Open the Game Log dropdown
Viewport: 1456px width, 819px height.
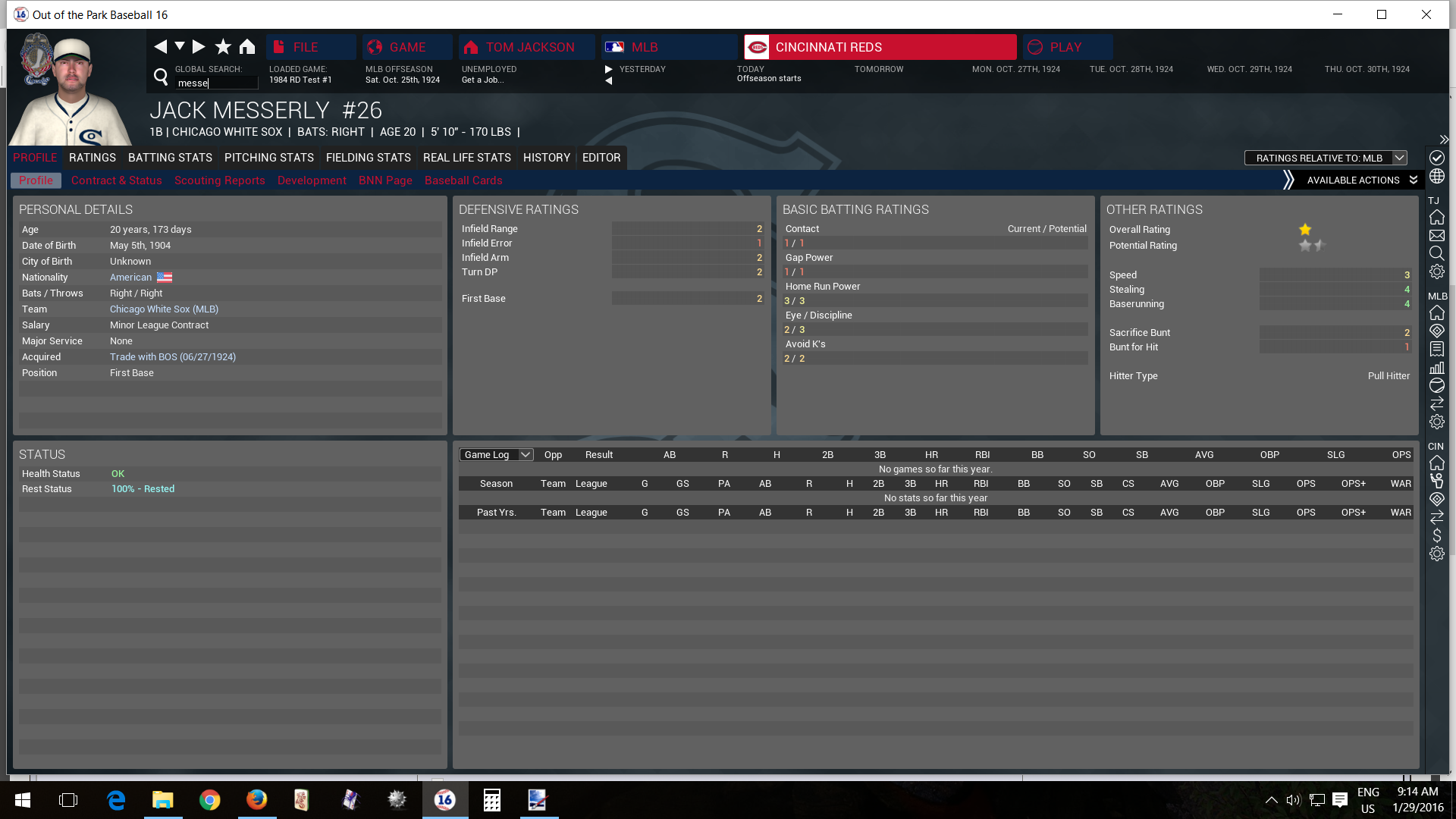pos(496,455)
